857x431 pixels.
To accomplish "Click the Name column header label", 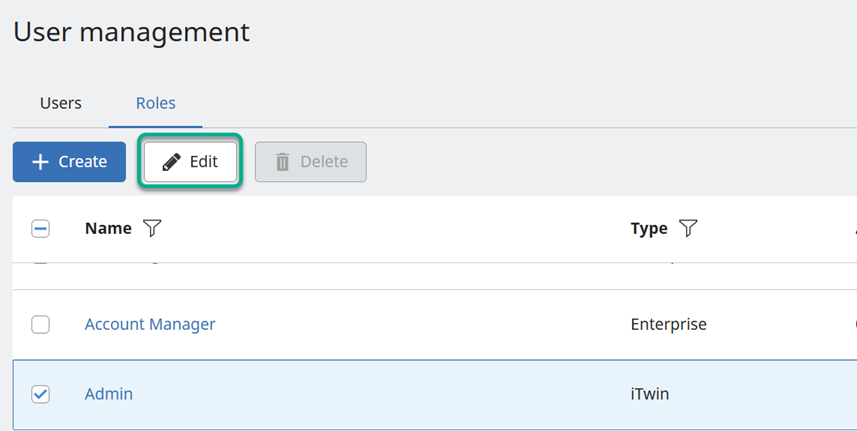I will [108, 229].
